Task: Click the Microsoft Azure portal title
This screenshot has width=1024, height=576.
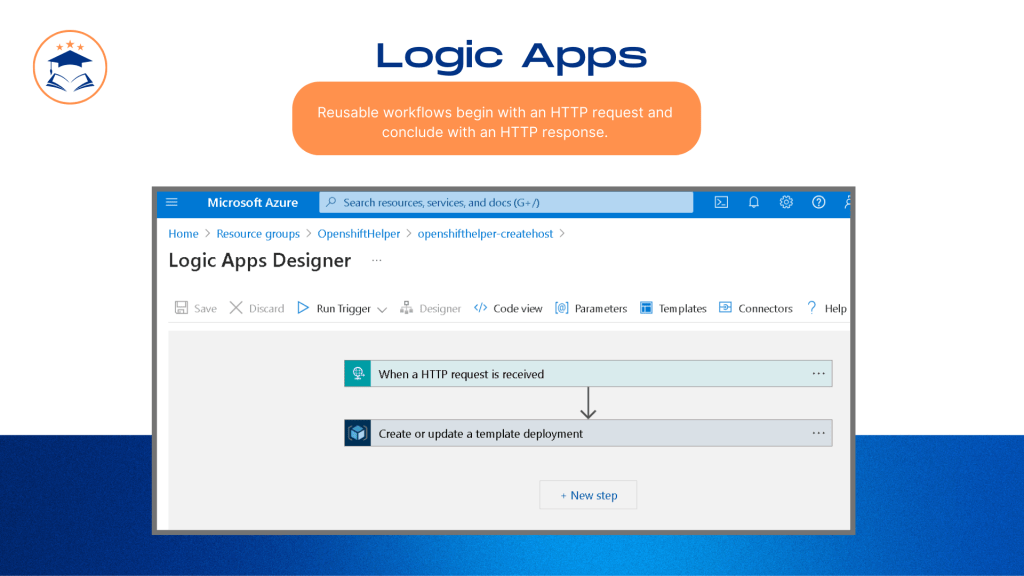Action: pyautogui.click(x=253, y=202)
